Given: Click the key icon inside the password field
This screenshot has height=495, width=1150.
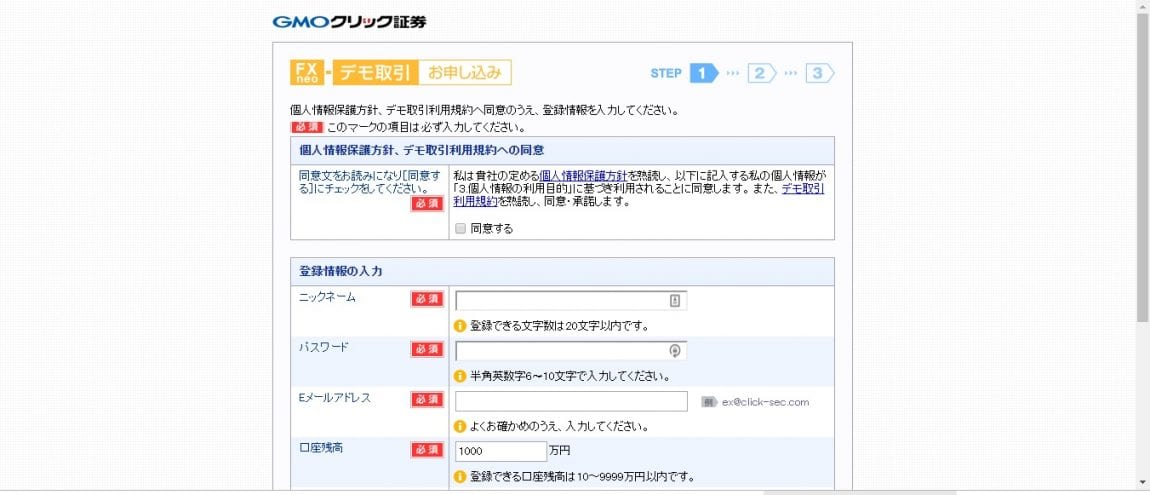Looking at the screenshot, I should click(x=675, y=351).
